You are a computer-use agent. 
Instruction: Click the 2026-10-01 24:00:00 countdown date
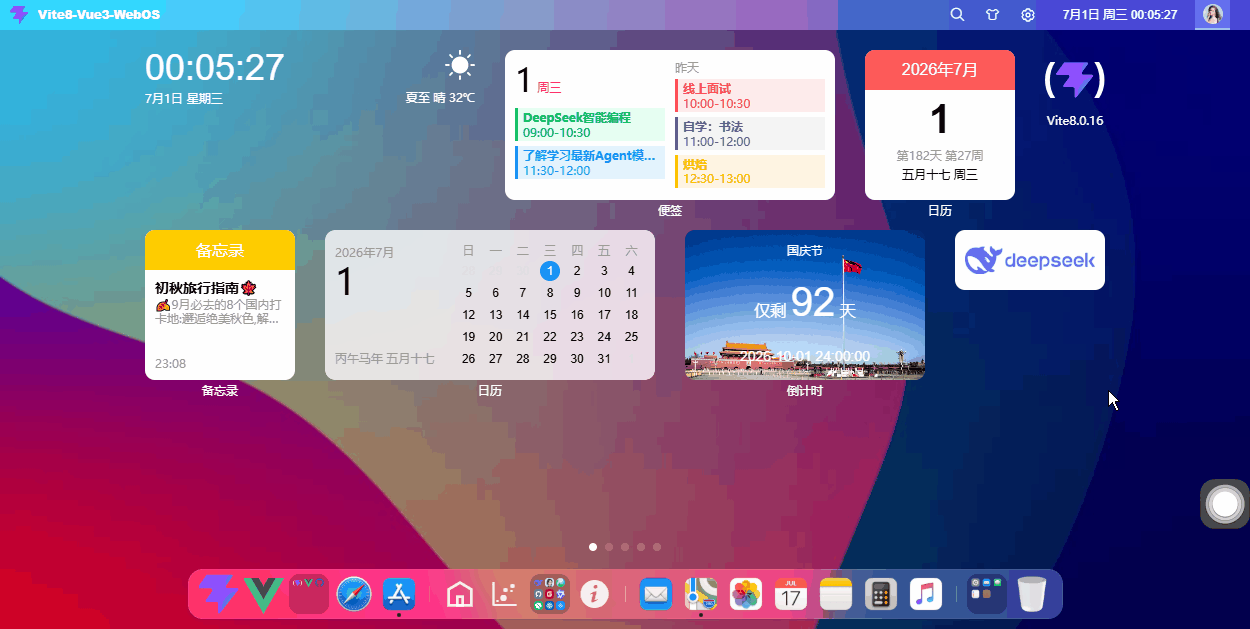(x=805, y=356)
